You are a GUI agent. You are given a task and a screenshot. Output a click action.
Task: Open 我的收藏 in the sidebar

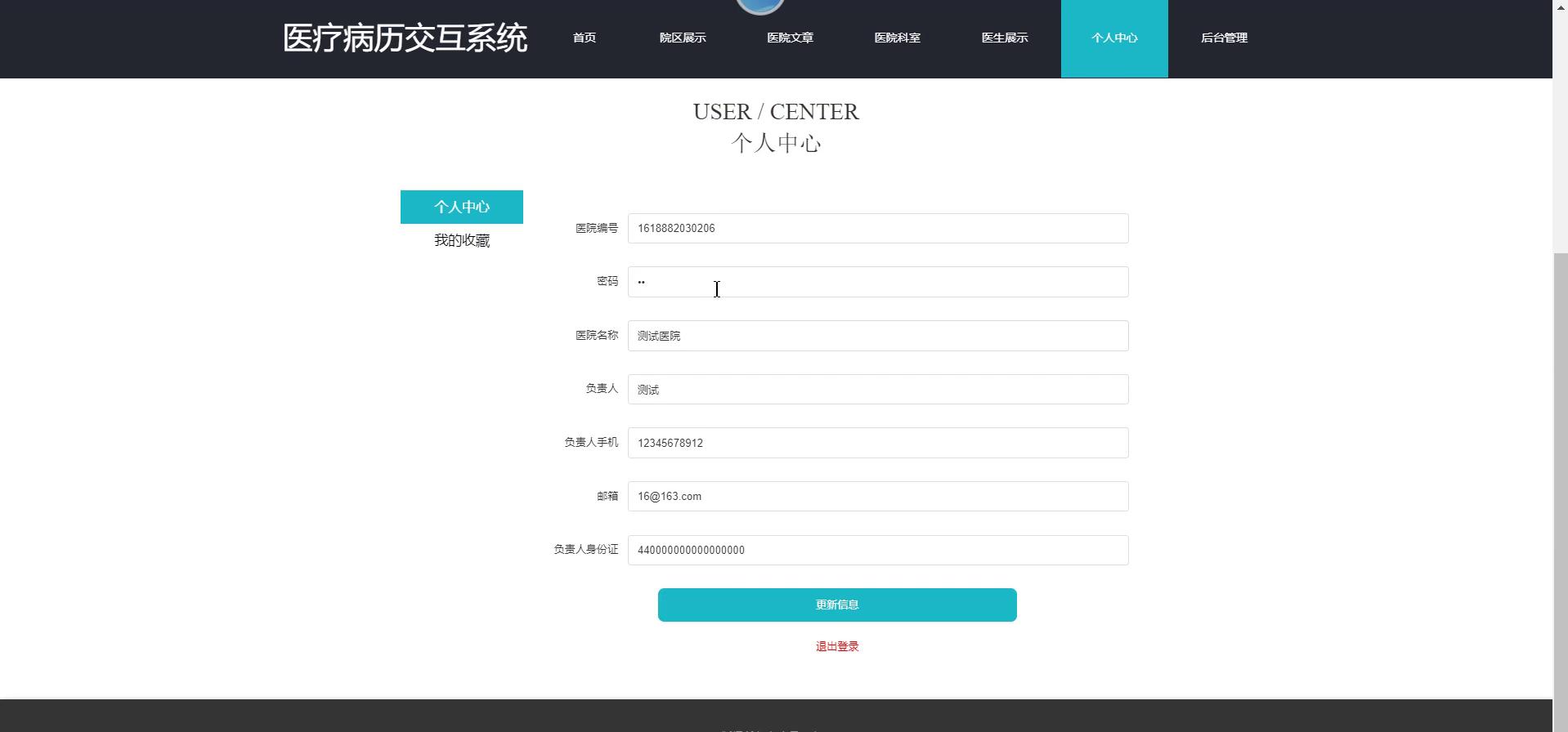462,240
